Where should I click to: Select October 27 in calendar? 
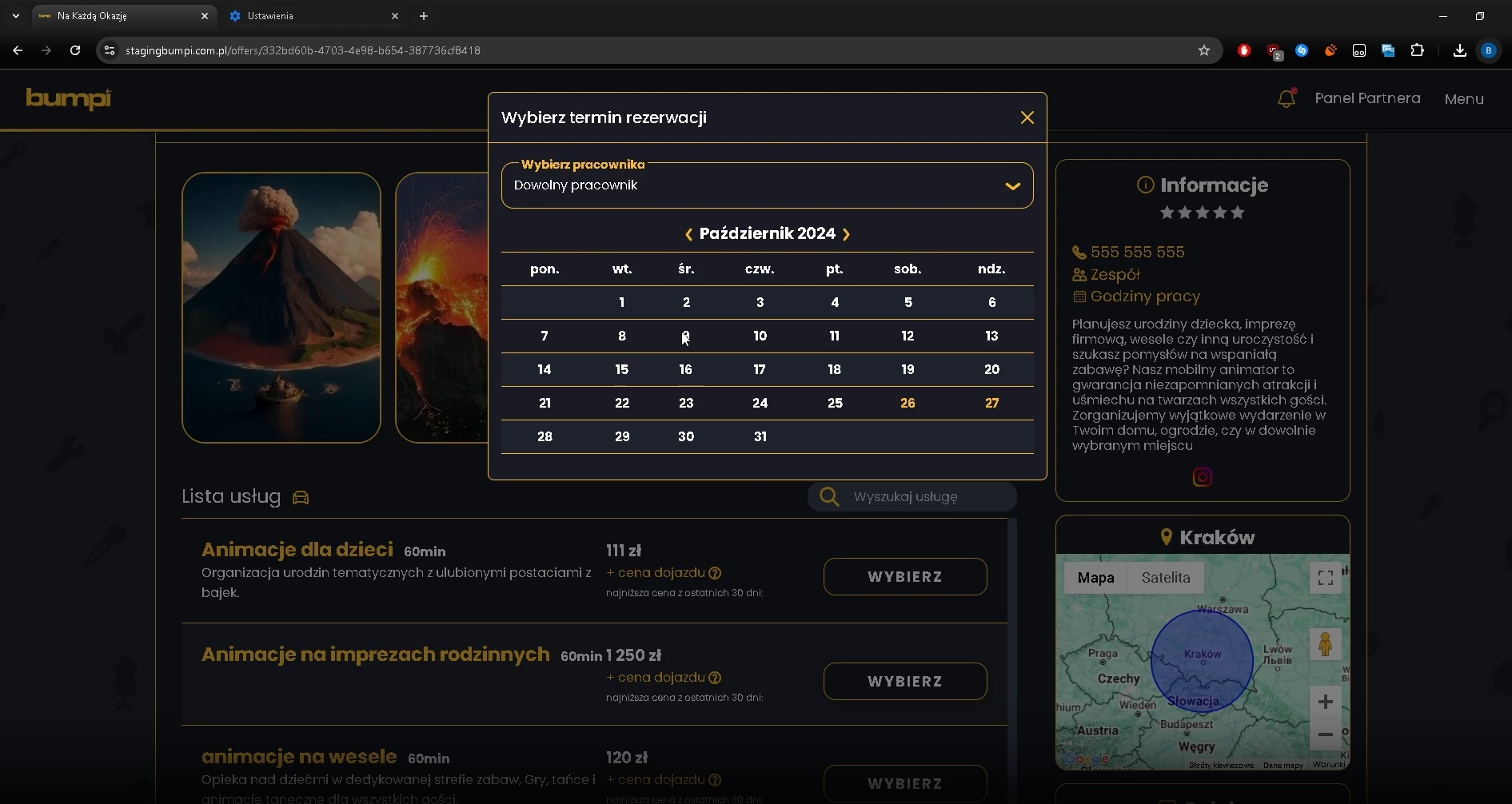click(991, 403)
